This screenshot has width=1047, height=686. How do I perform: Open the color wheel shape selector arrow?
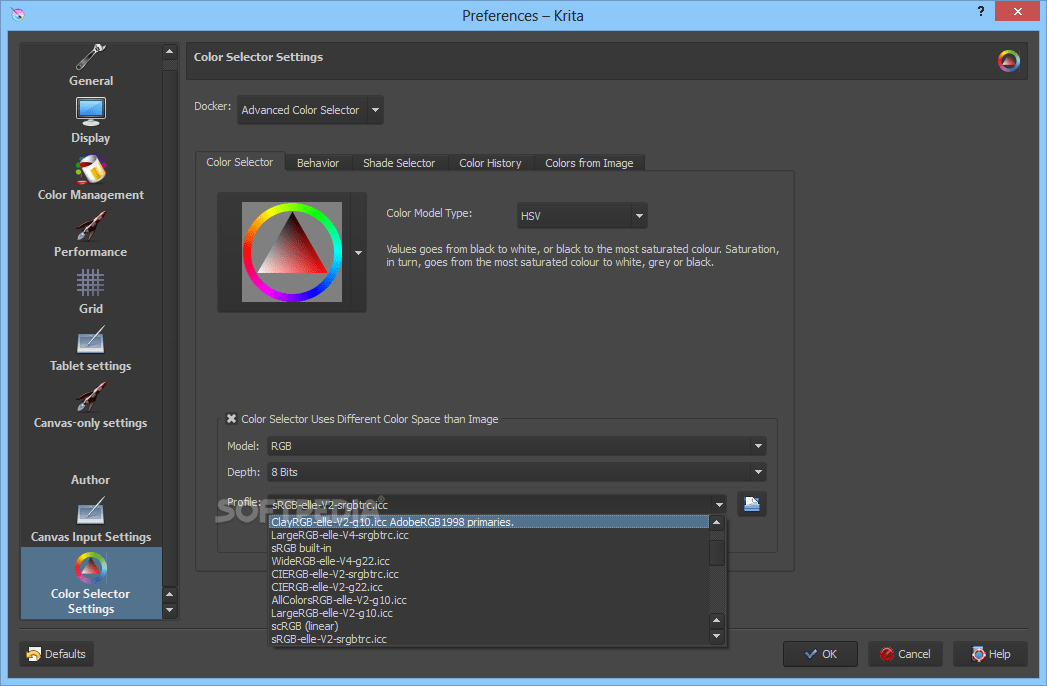[x=357, y=252]
